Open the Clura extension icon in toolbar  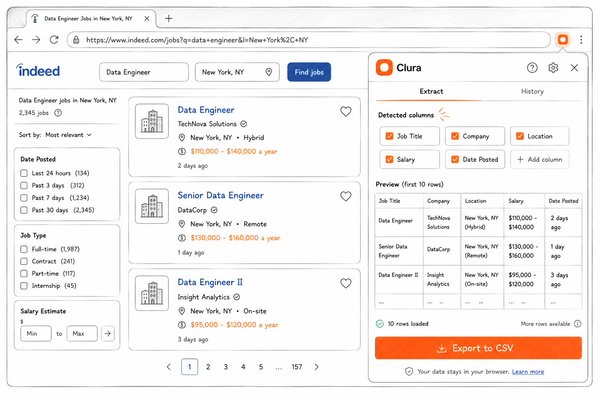click(x=562, y=40)
